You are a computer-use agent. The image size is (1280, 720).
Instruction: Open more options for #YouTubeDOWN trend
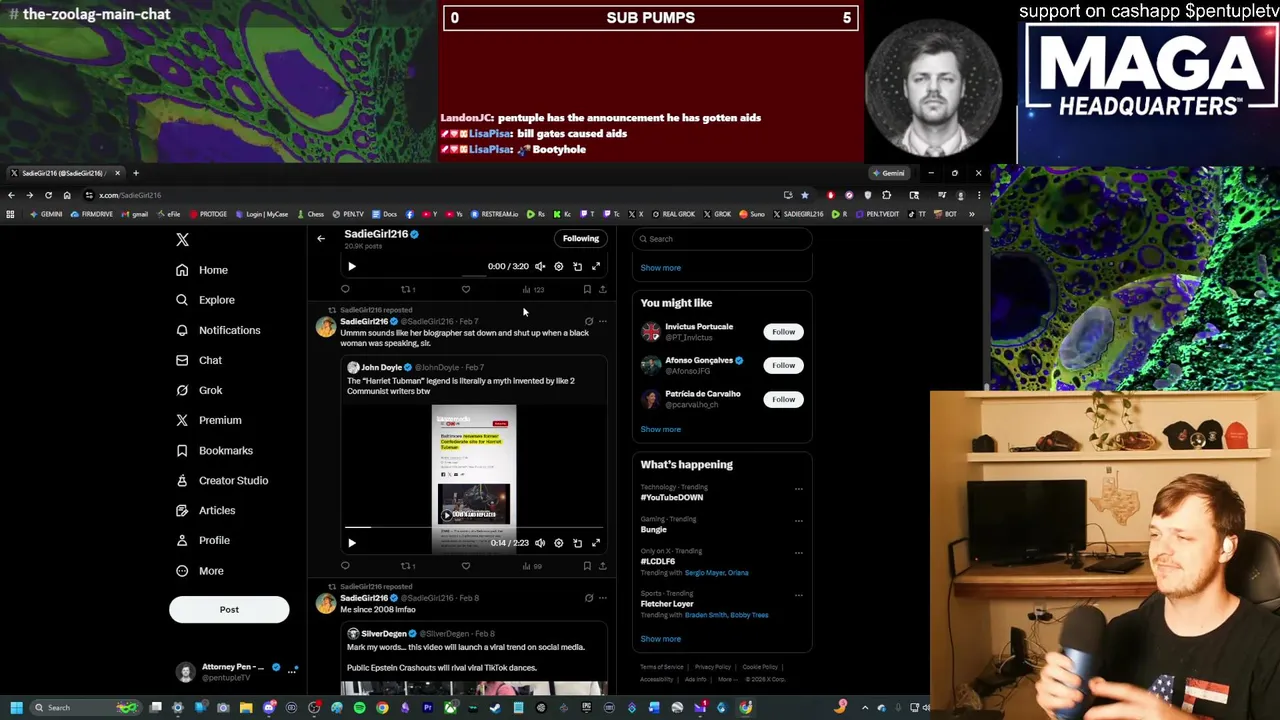[798, 489]
